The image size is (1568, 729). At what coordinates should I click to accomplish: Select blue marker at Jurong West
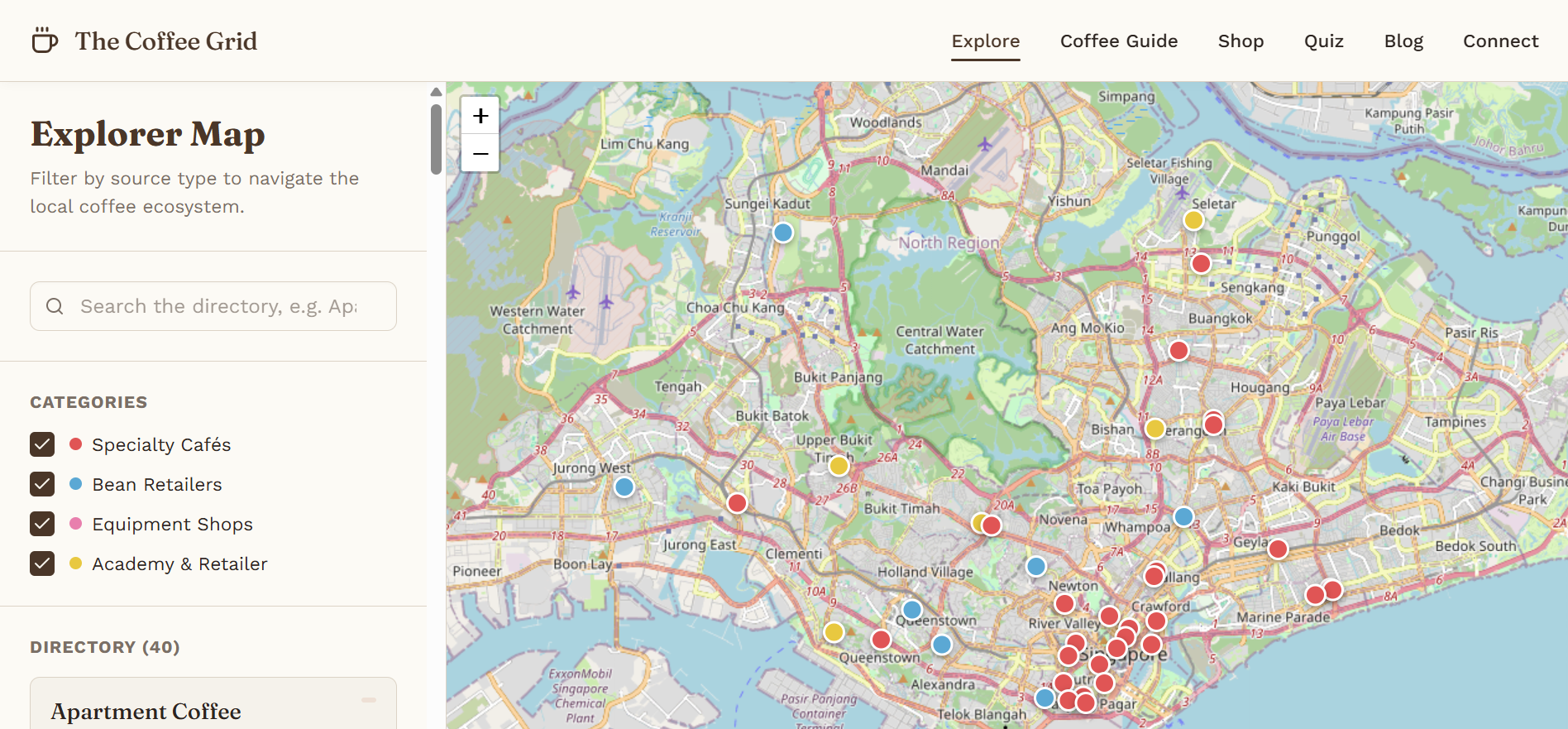pos(624,487)
